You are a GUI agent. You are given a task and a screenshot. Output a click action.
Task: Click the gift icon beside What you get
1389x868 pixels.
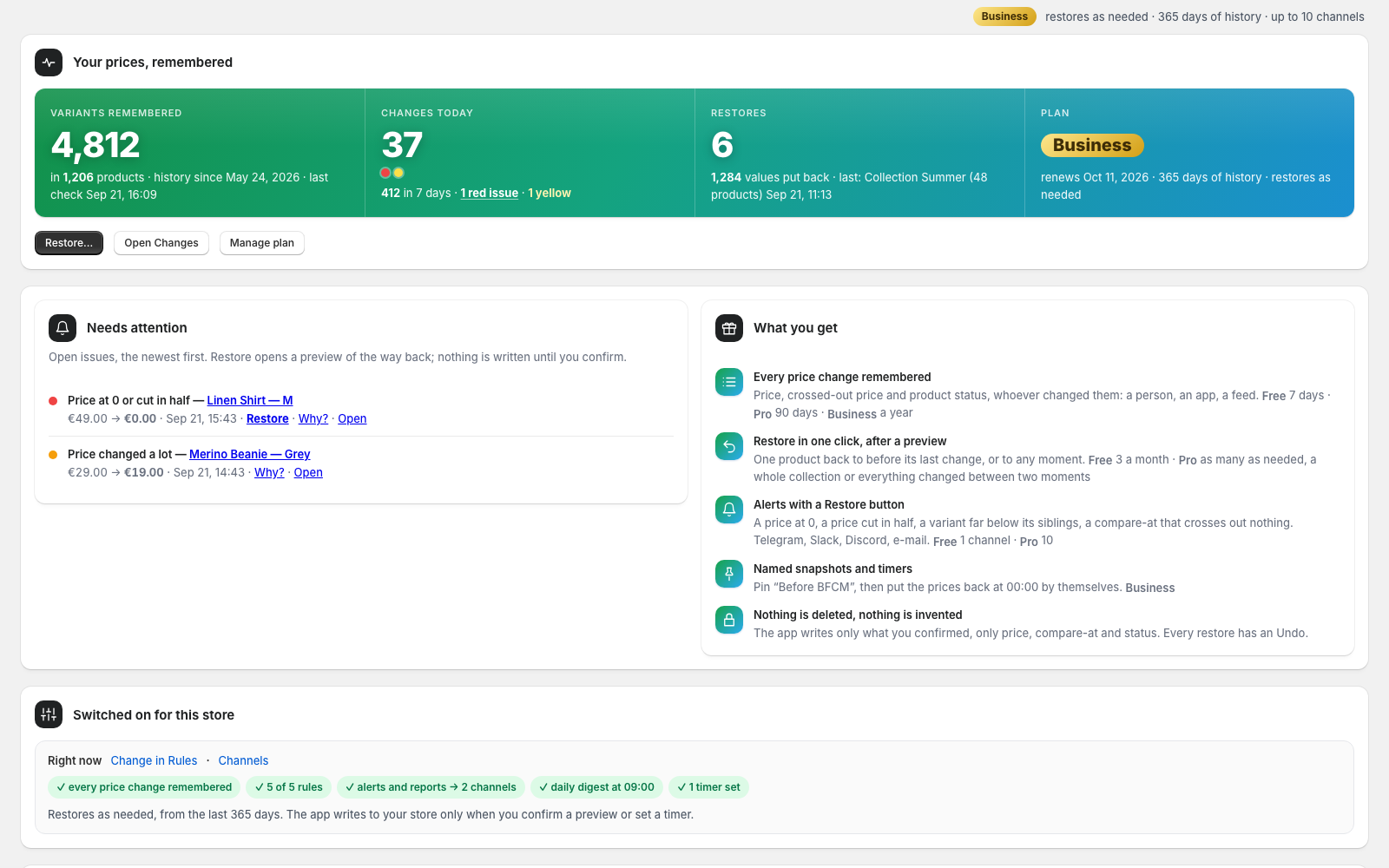[729, 328]
